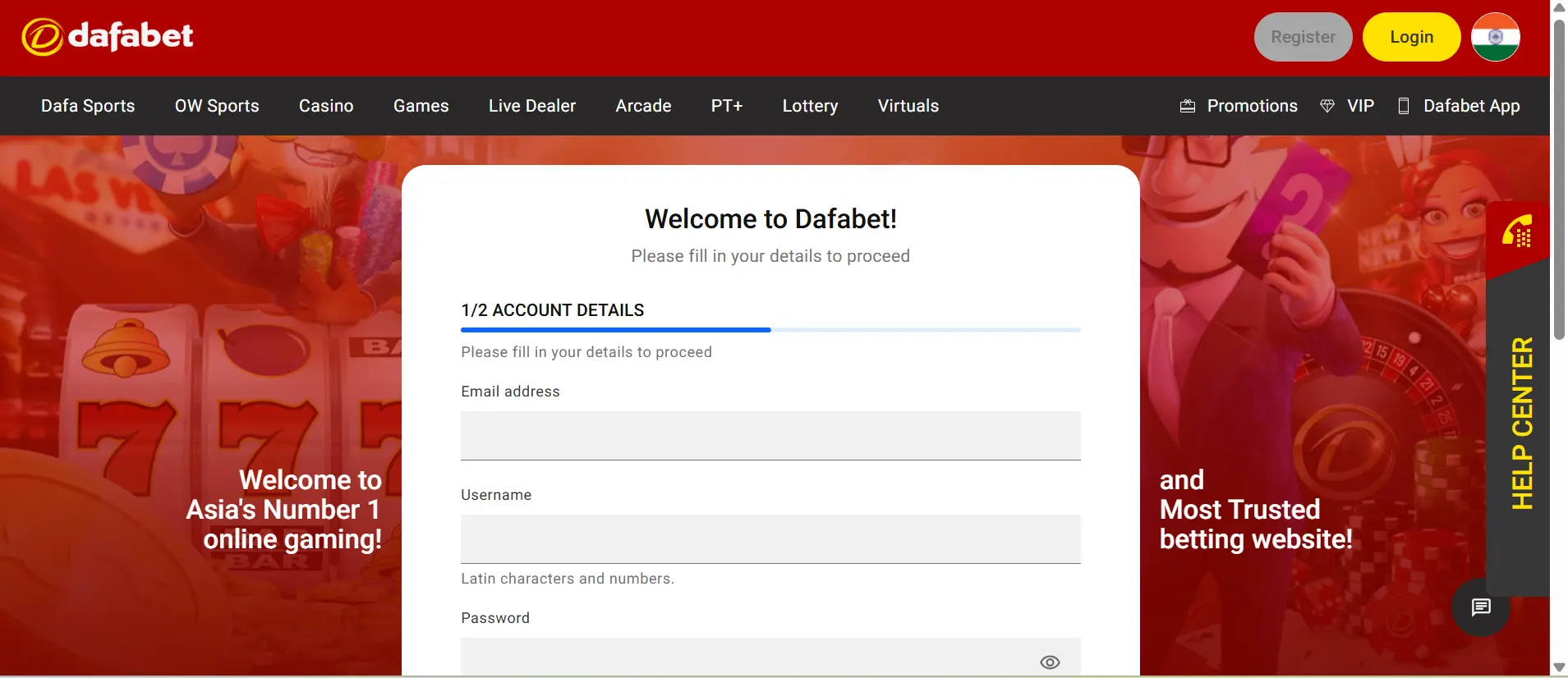
Task: Click the Register button
Action: coord(1303,37)
